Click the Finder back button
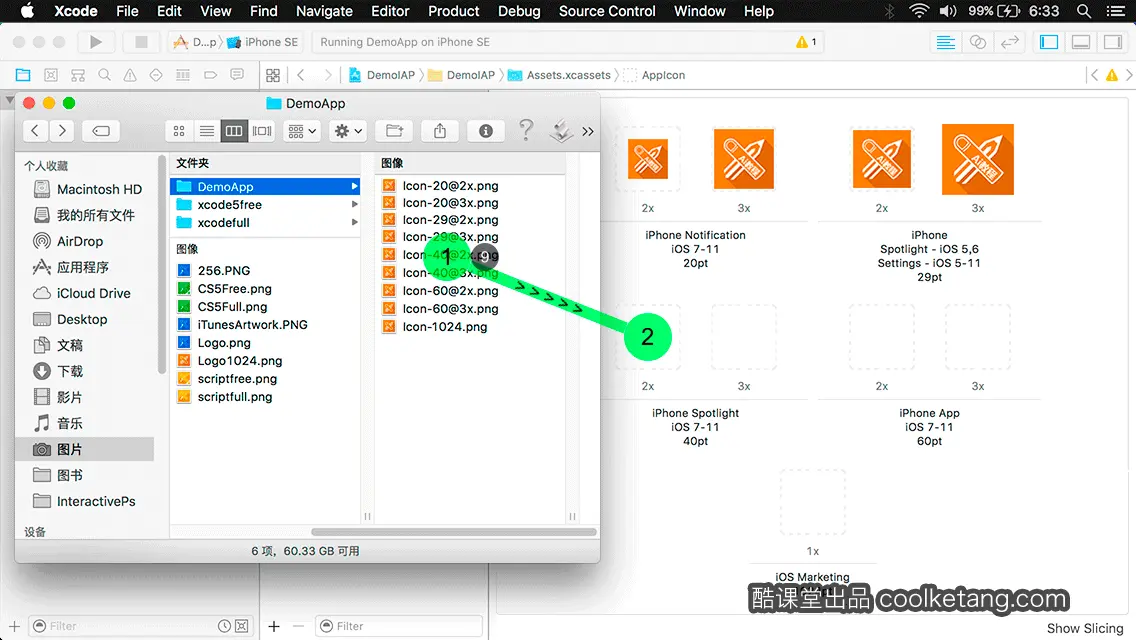The width and height of the screenshot is (1136, 640). [x=35, y=131]
